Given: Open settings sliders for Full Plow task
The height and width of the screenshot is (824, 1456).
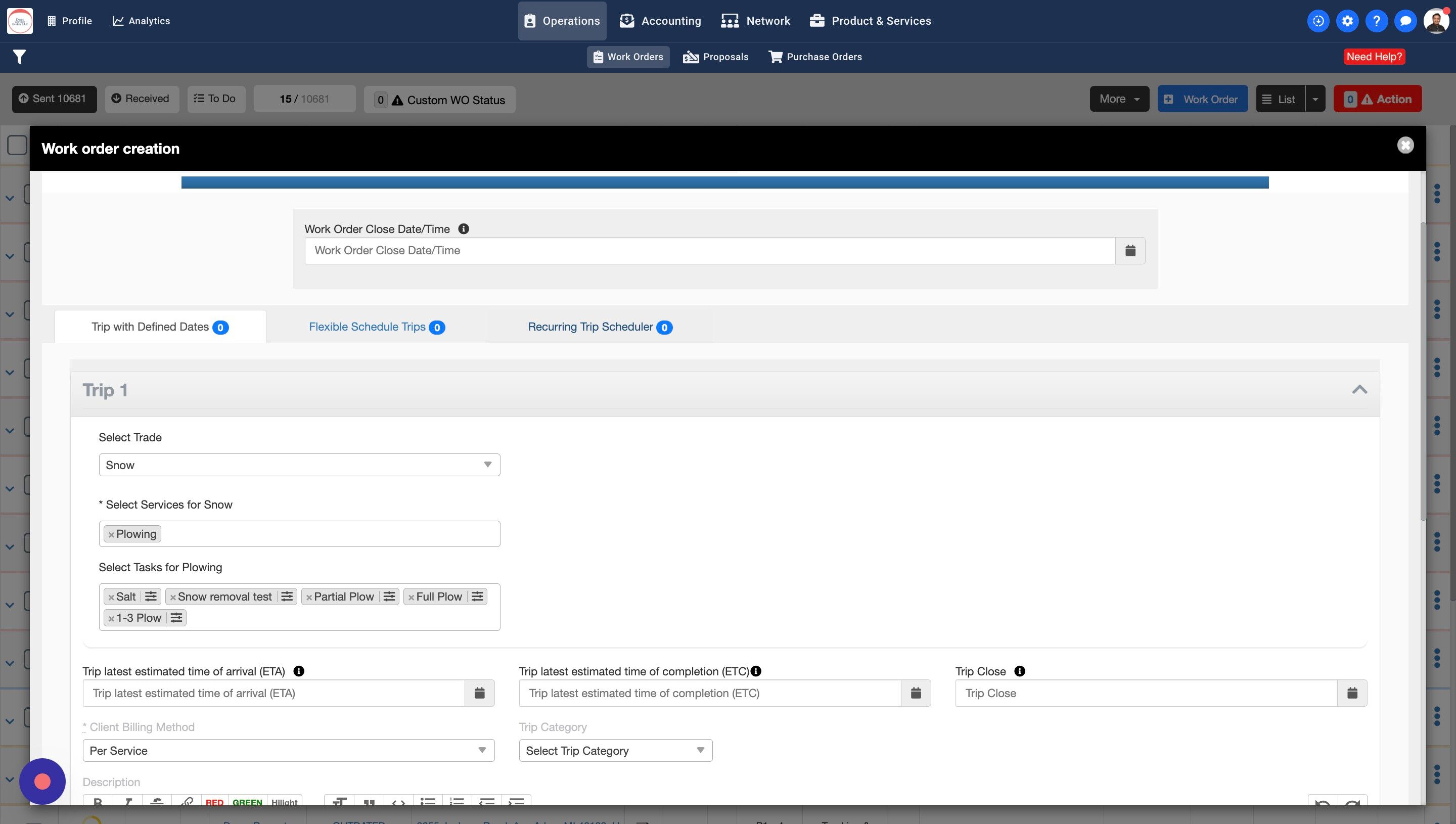Looking at the screenshot, I should coord(477,597).
